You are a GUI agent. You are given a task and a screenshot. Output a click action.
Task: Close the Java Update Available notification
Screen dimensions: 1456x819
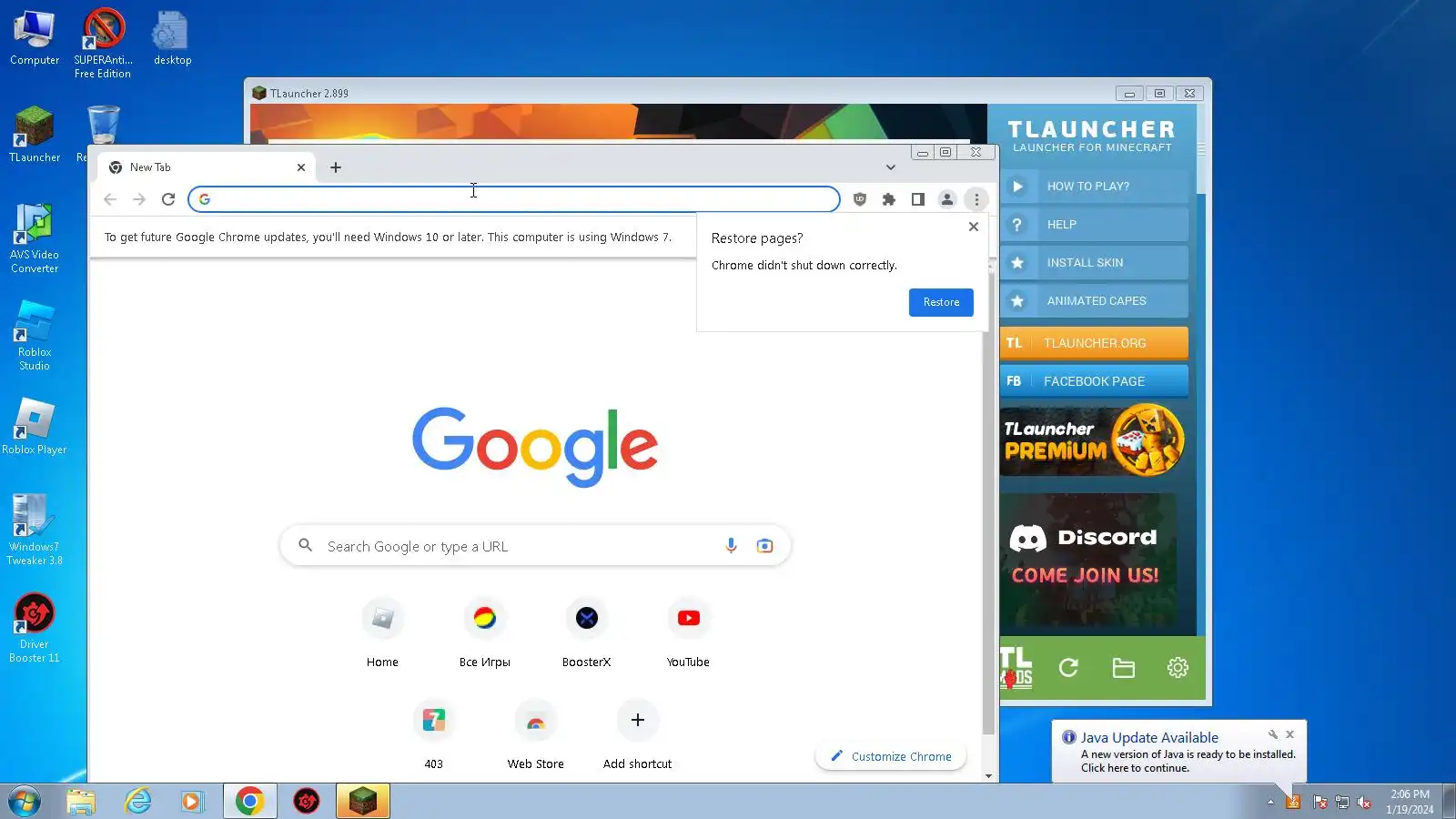(x=1289, y=734)
